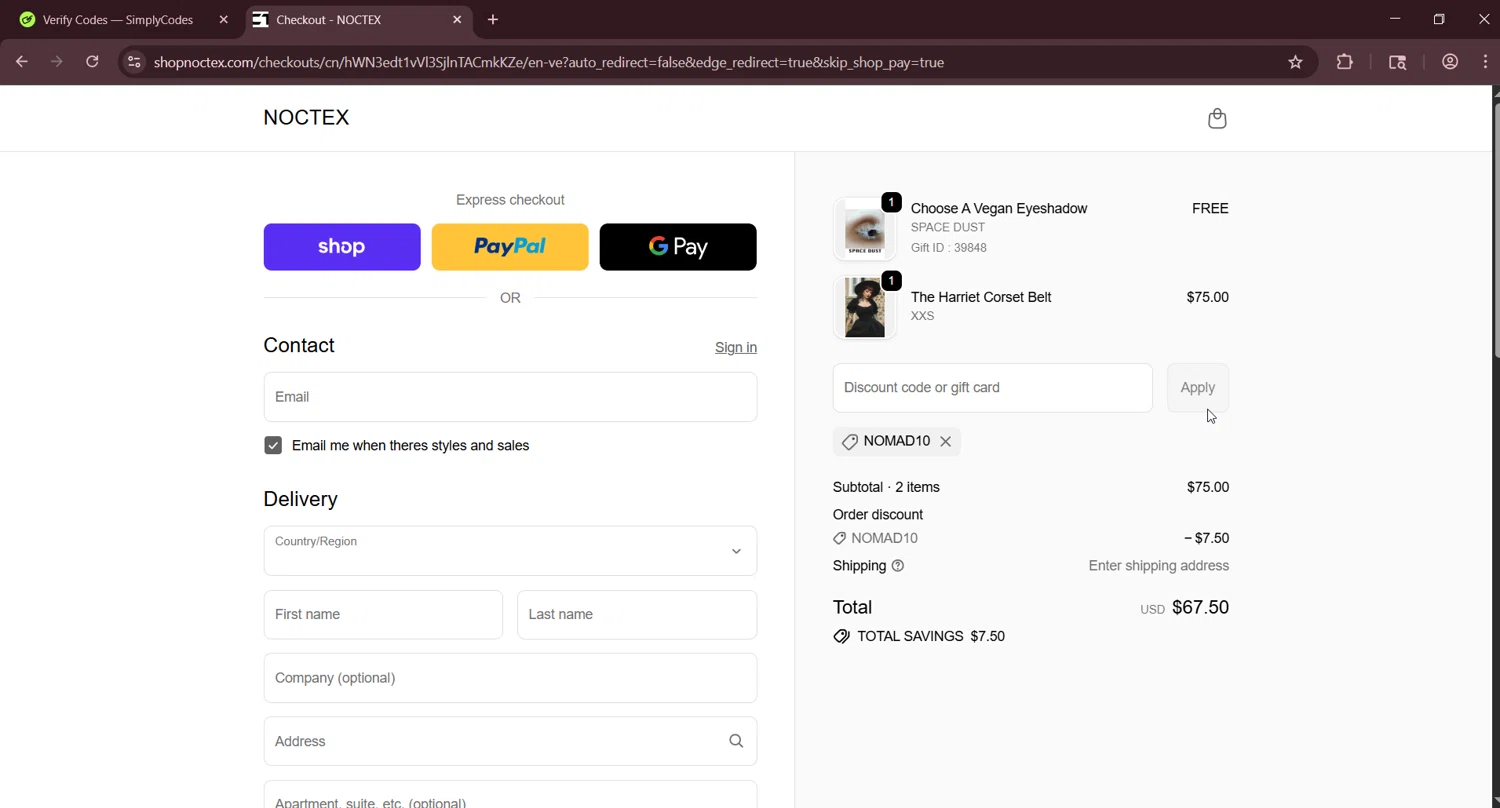Click the 'Gift ID : 39848' text
Screen dimensions: 1500x808
[949, 248]
